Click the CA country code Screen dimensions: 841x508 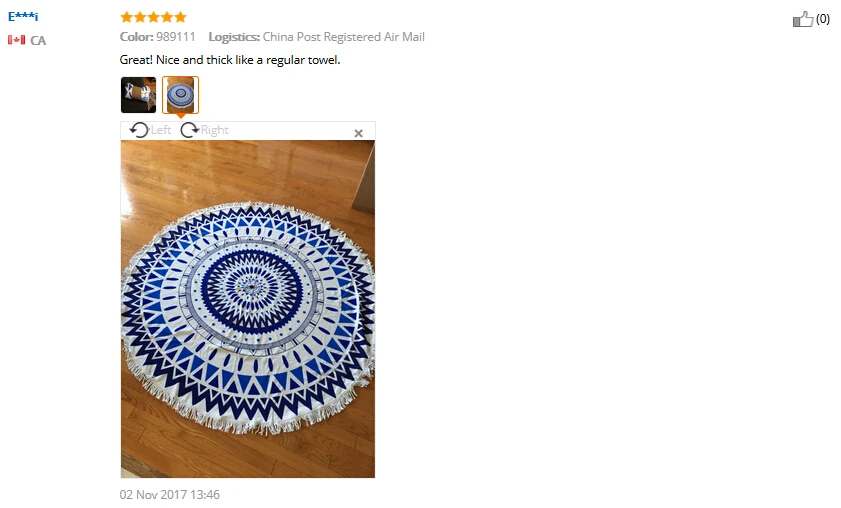[x=38, y=41]
